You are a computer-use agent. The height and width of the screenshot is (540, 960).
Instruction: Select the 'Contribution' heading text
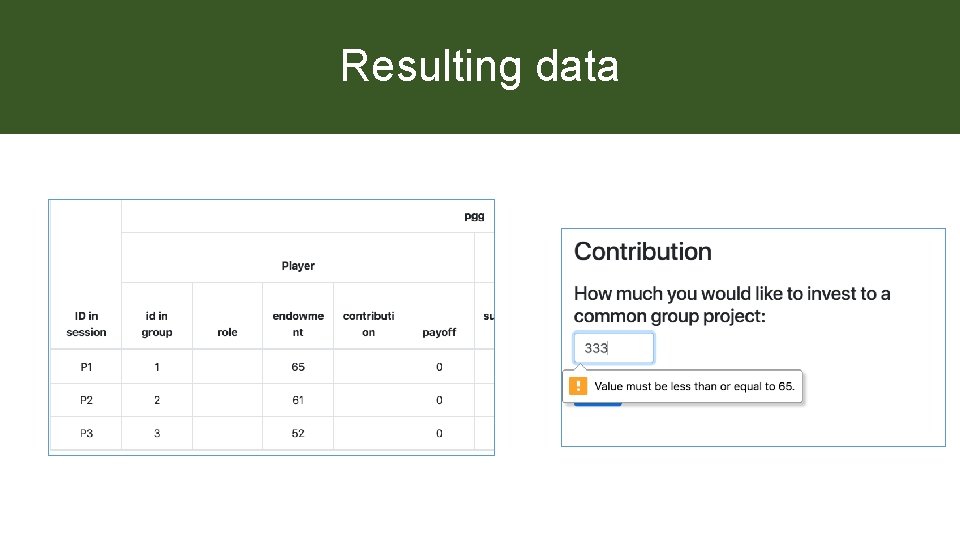coord(643,252)
